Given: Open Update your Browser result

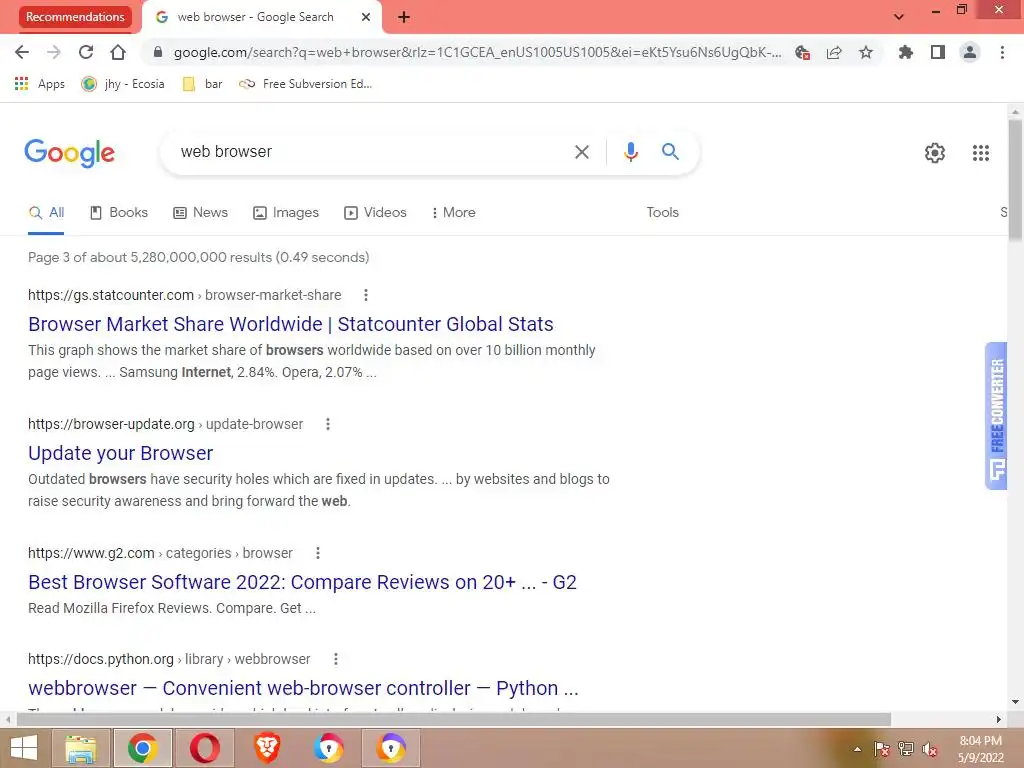Looking at the screenshot, I should point(121,453).
